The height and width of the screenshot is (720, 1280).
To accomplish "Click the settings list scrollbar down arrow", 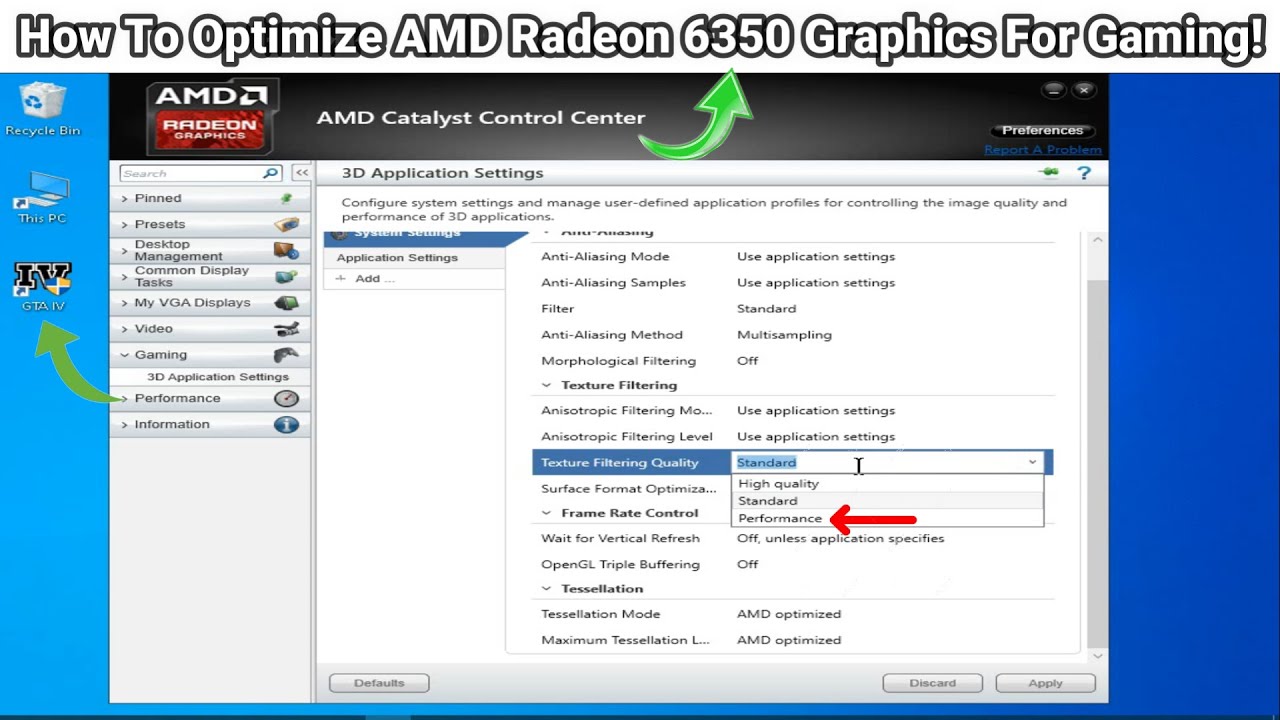I will coord(1097,656).
